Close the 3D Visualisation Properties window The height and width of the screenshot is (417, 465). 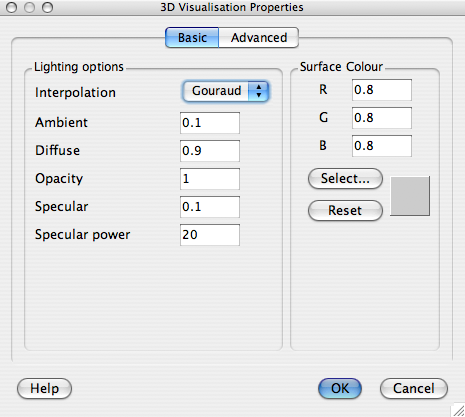coord(12,7)
